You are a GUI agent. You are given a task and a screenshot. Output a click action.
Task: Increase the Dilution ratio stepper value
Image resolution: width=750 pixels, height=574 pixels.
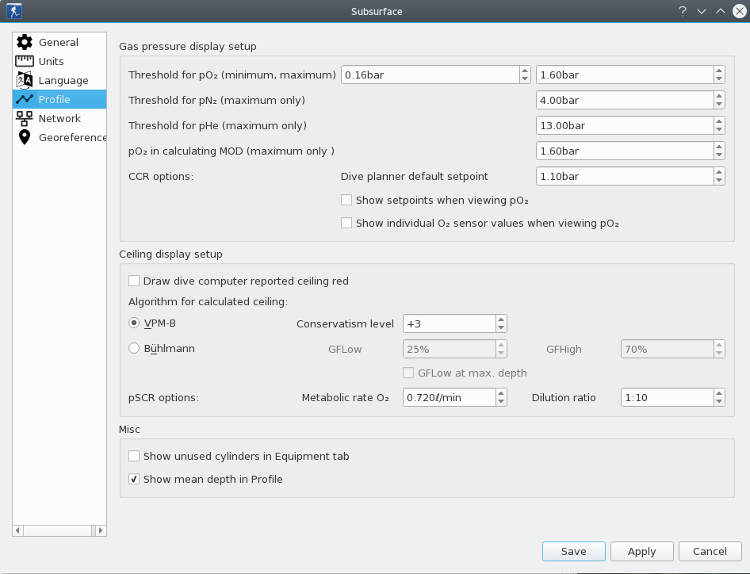pos(719,393)
